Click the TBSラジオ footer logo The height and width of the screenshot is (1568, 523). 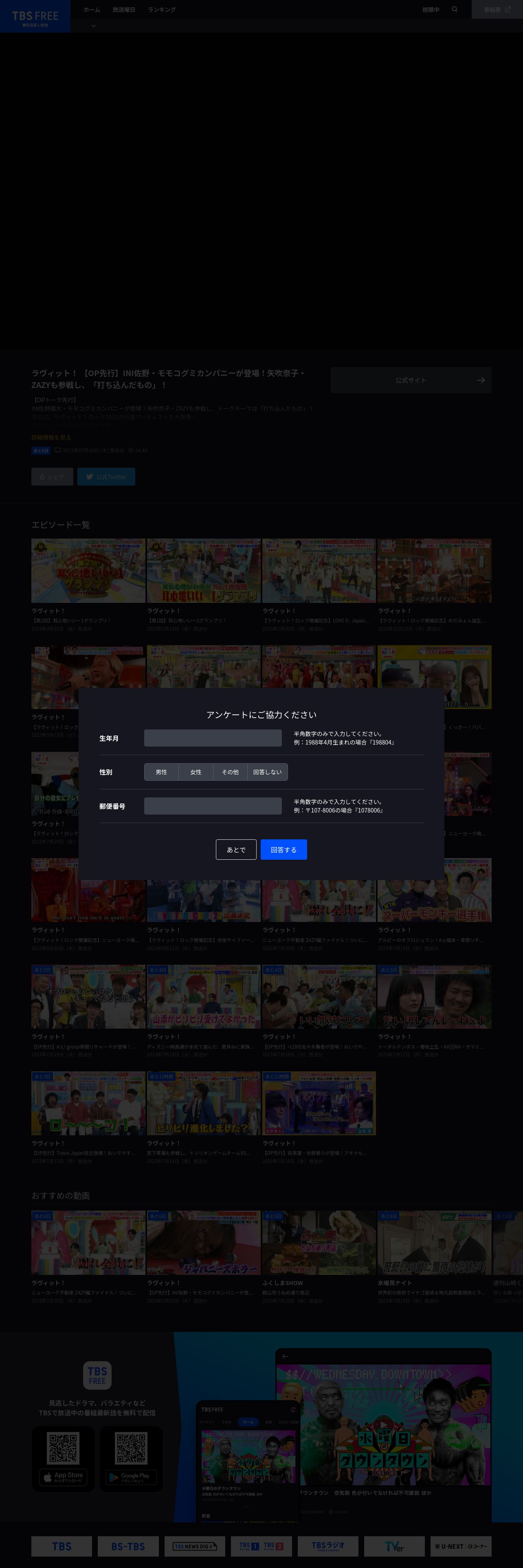coord(327,1546)
